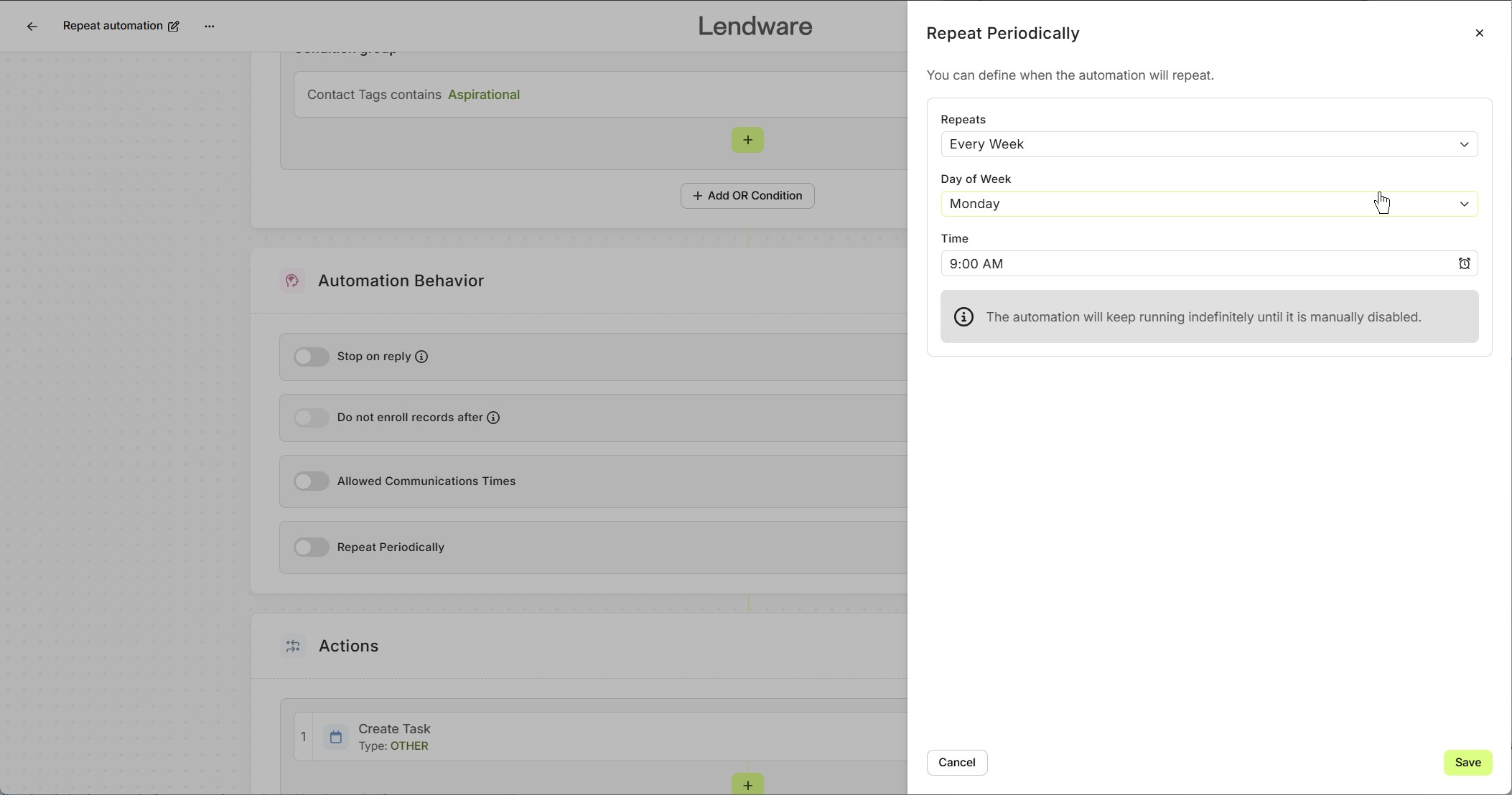Turn on the Repeat Periodically toggle
Image resolution: width=1512 pixels, height=795 pixels.
(x=312, y=547)
